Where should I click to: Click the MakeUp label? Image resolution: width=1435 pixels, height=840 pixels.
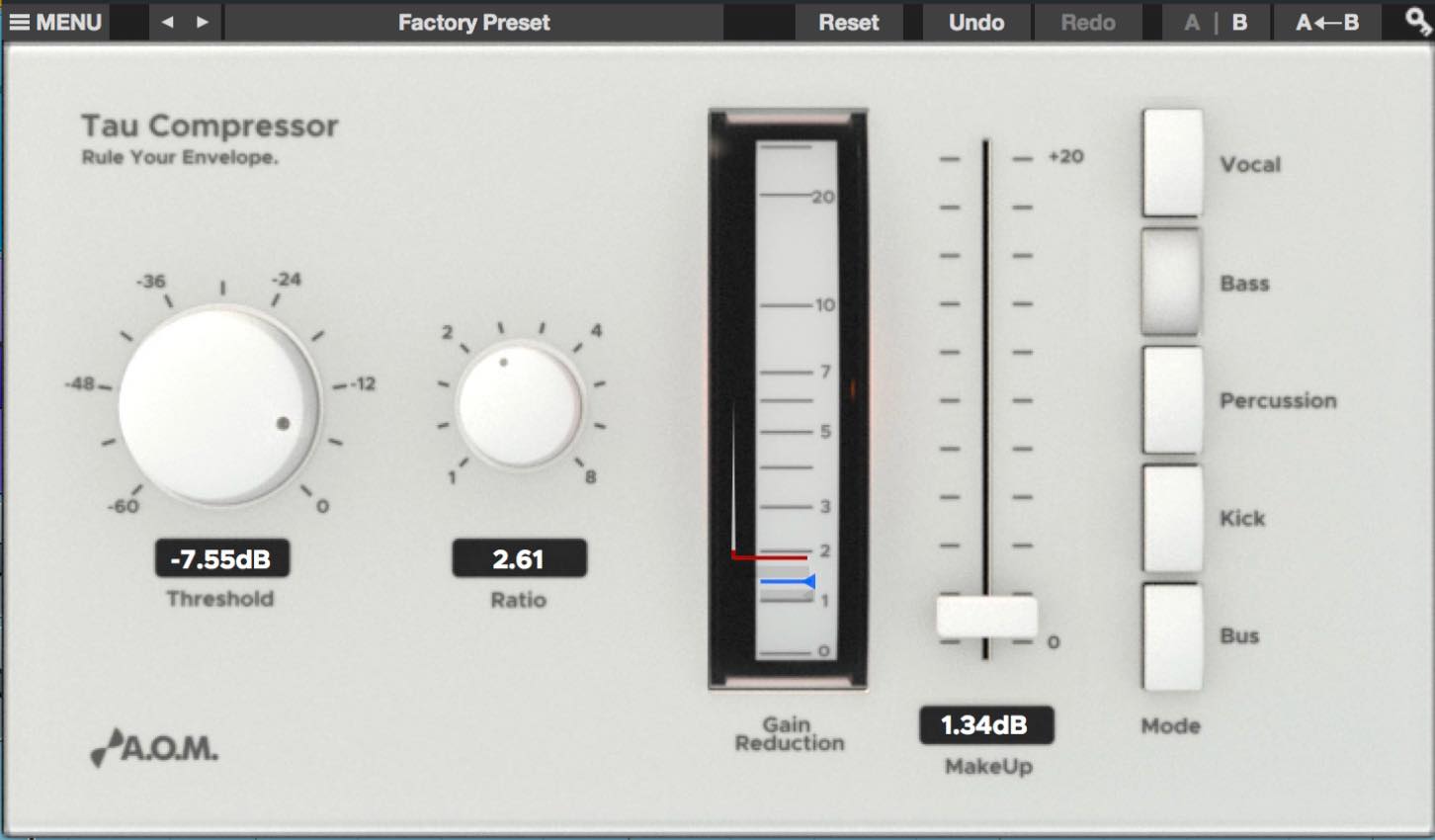pos(988,766)
